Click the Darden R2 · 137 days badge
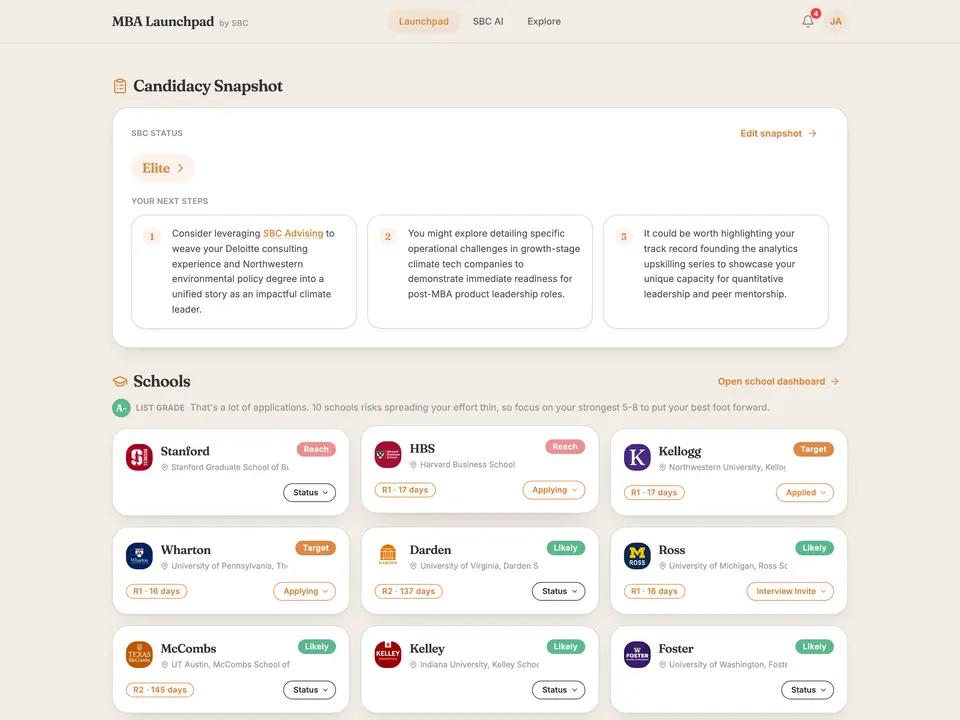This screenshot has width=960, height=720. click(408, 591)
